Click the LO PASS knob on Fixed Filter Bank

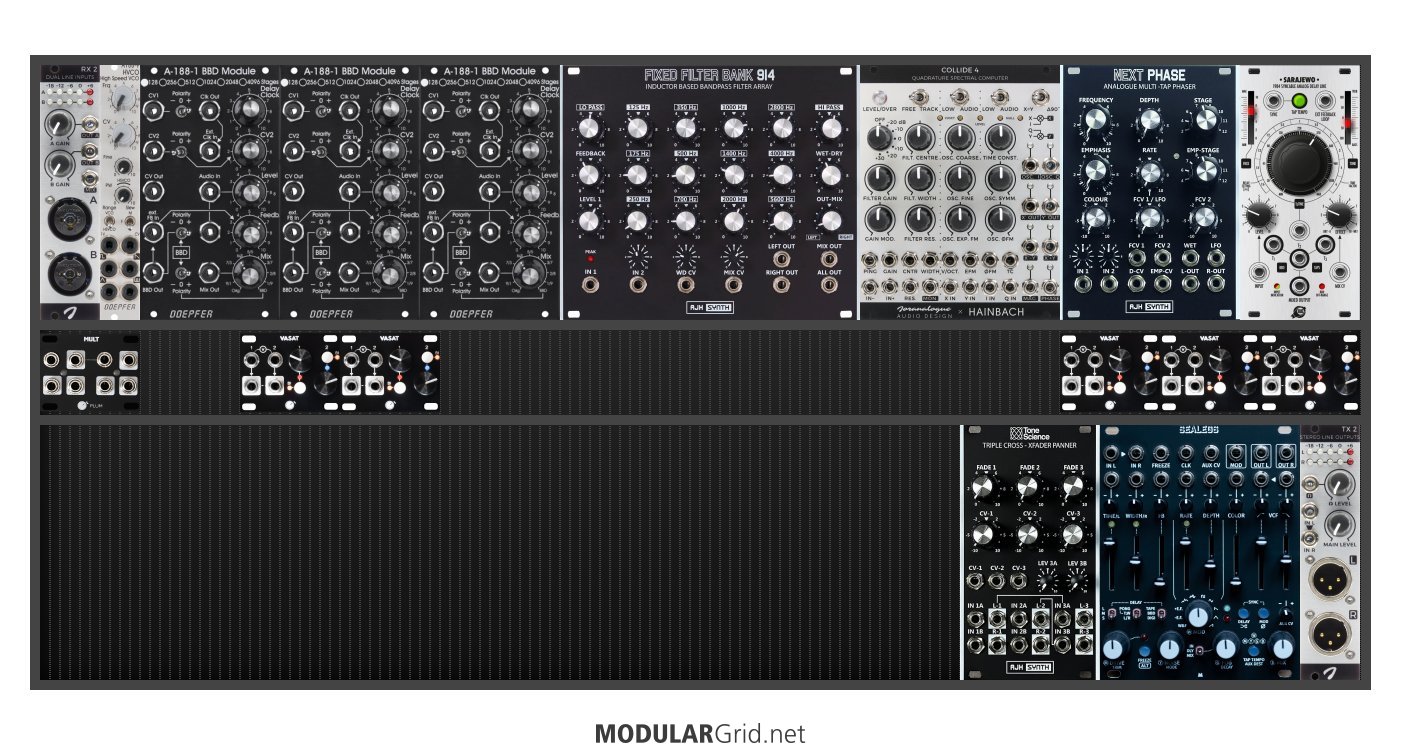tap(588, 127)
